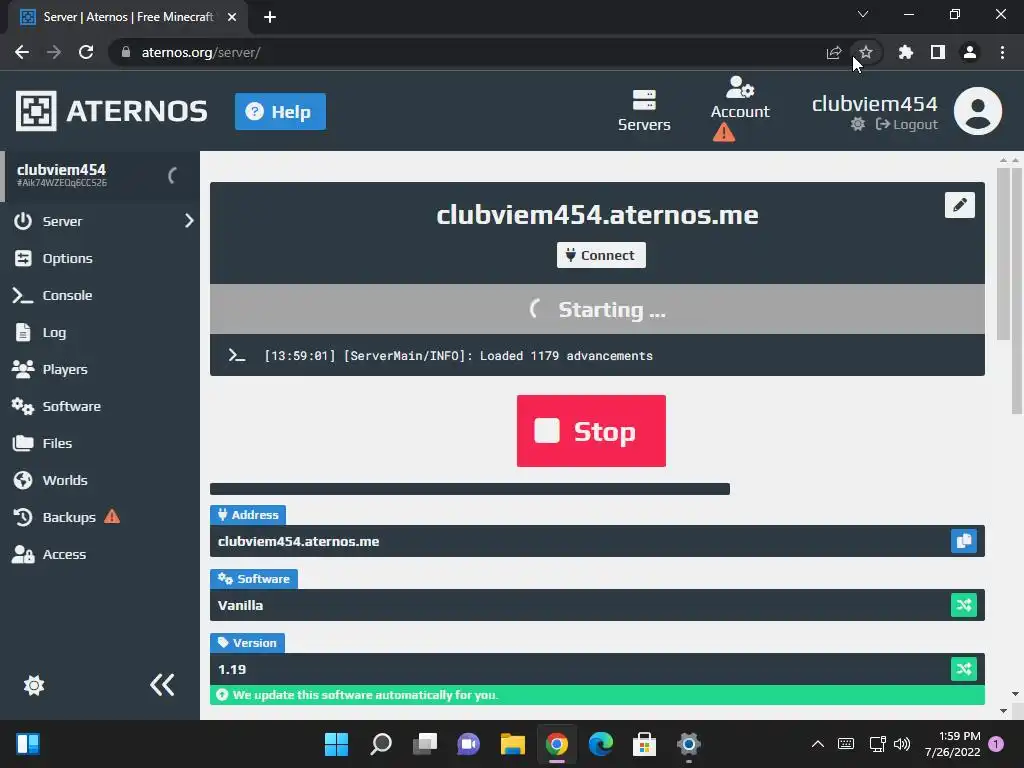This screenshot has height=768, width=1024.
Task: Open the Help button
Action: tap(280, 112)
